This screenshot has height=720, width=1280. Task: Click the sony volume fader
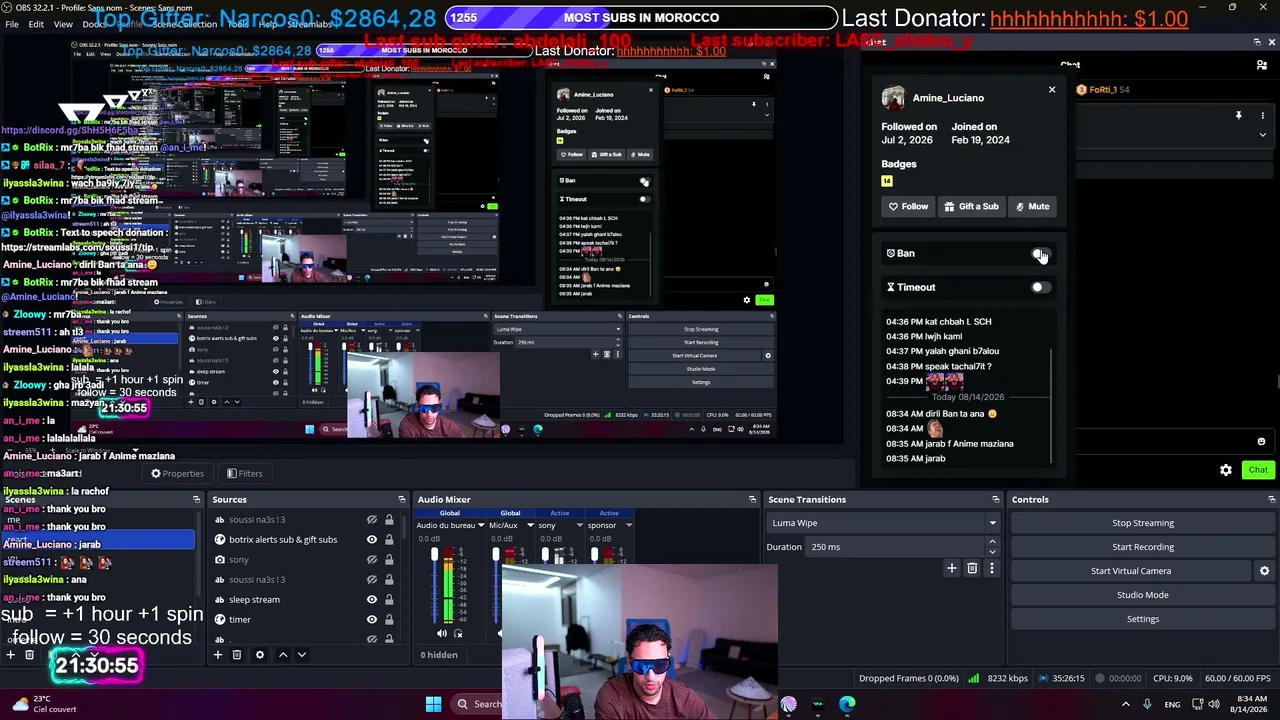(545, 555)
